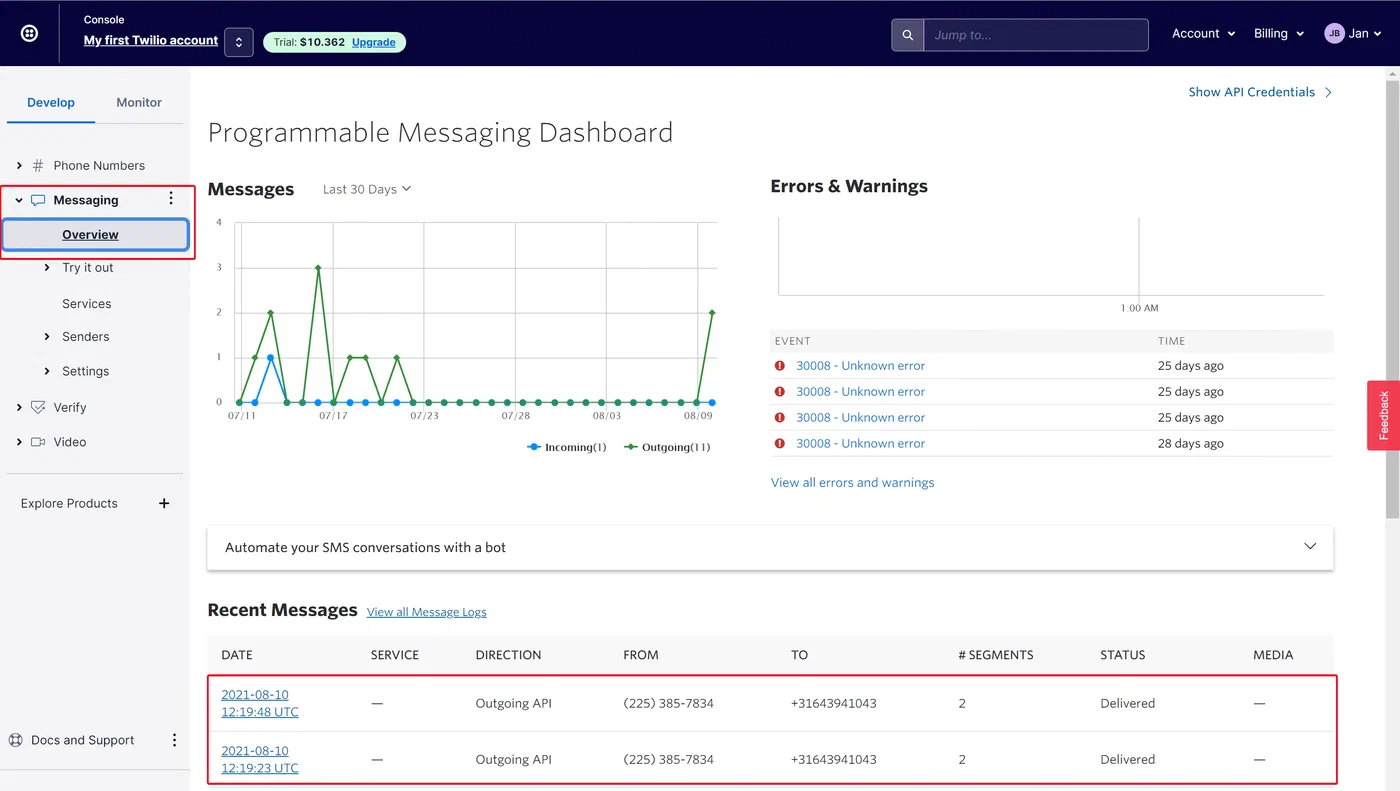Open the Jan user menu chevron
This screenshot has width=1400, height=791.
point(1378,34)
